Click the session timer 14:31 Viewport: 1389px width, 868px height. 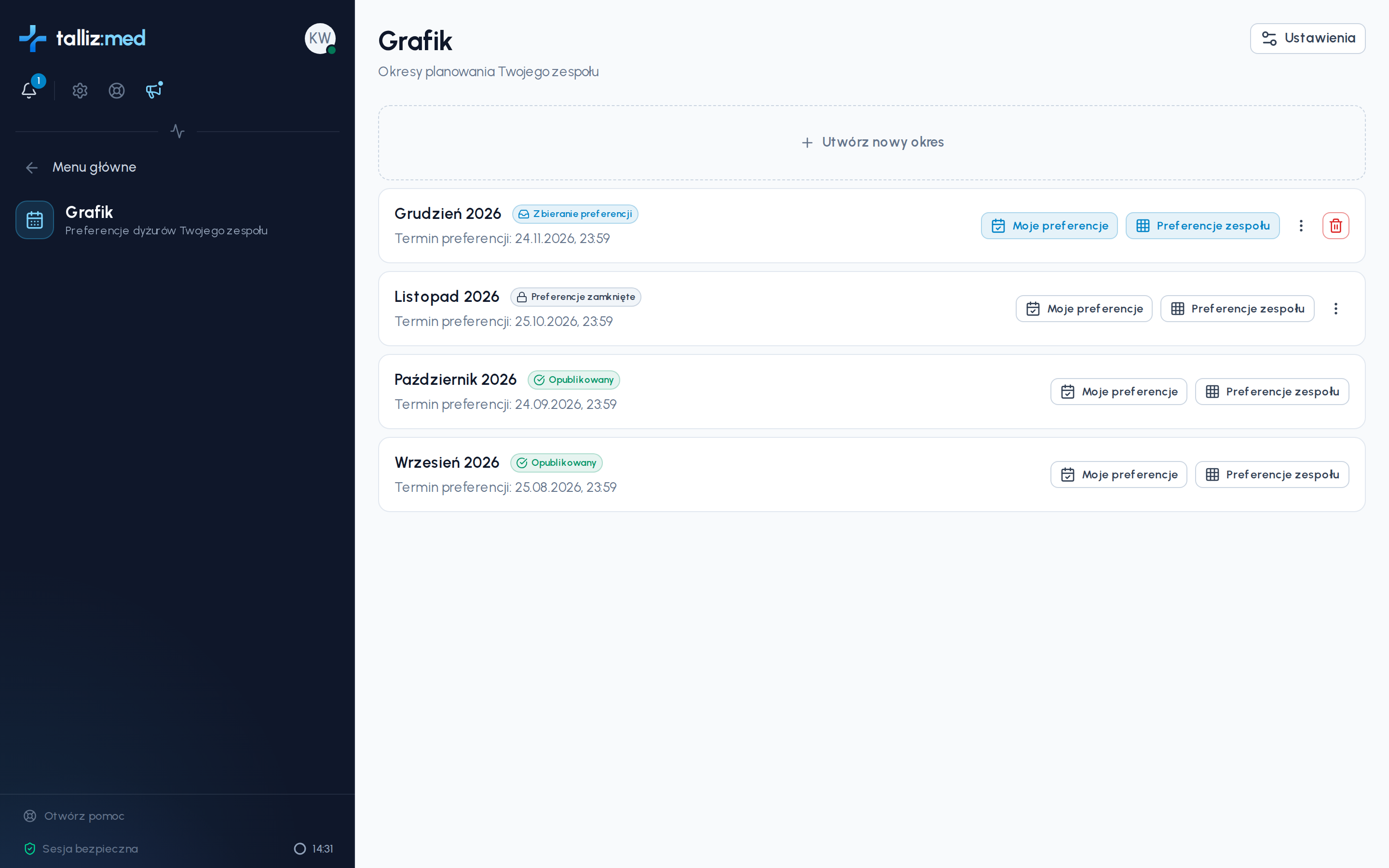[x=313, y=849]
